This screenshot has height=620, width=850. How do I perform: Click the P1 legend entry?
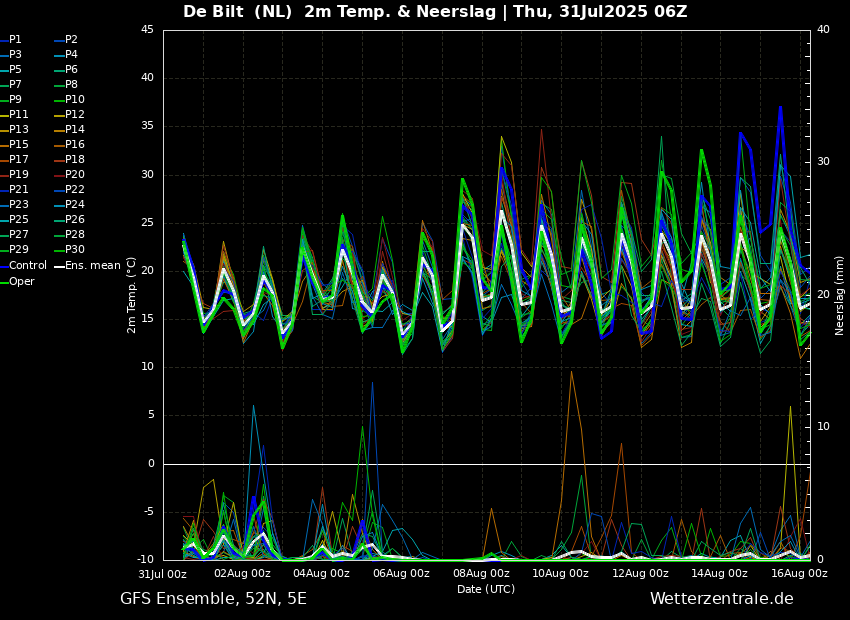point(15,40)
